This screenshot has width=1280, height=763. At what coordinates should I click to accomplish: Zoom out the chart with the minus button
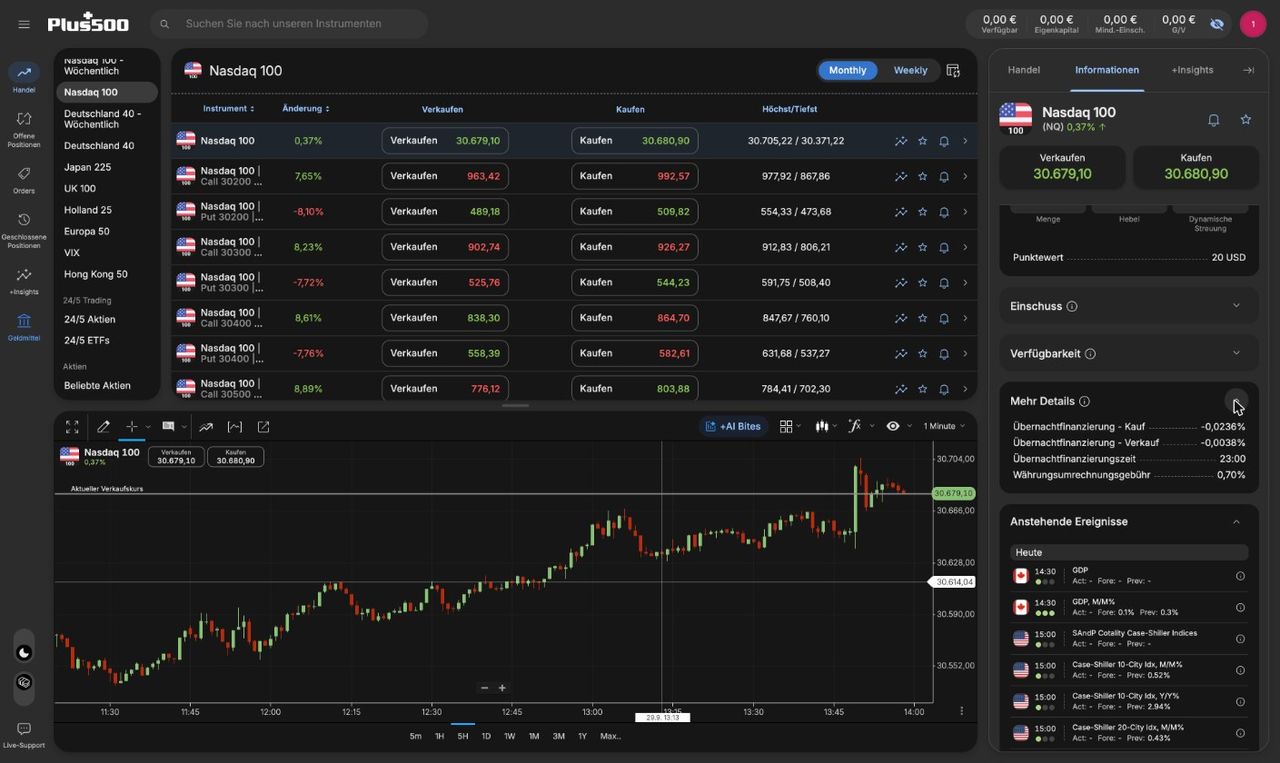485,688
